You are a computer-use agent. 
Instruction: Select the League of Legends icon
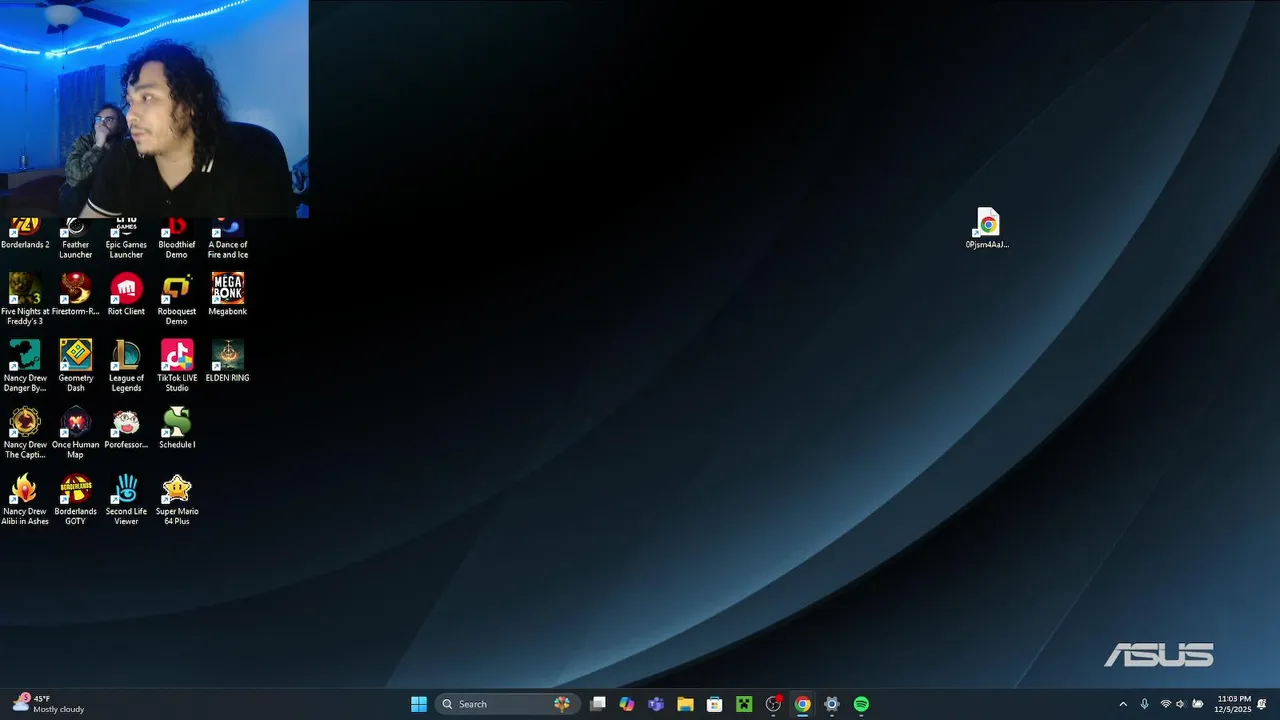126,366
